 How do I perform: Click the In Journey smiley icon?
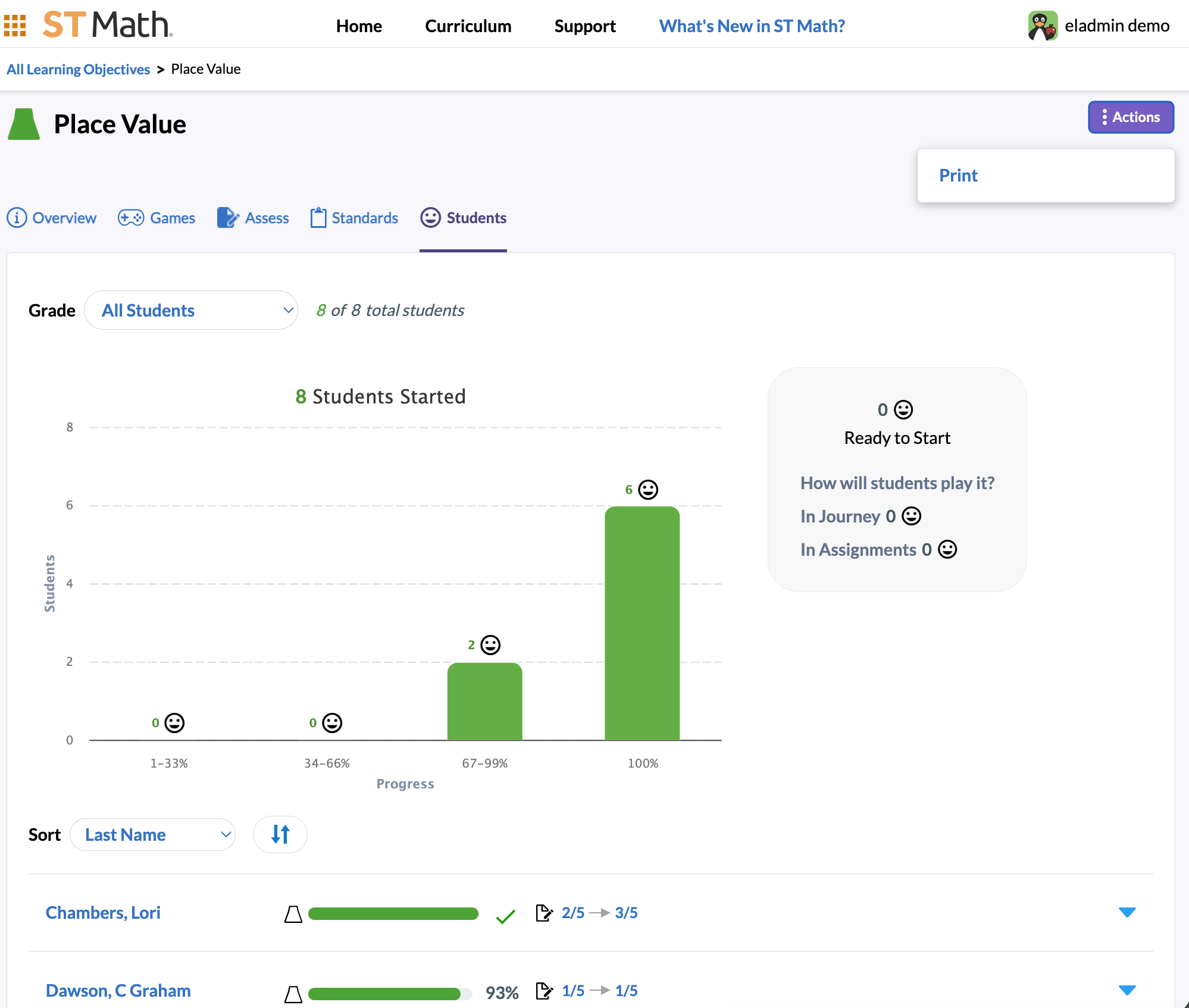[911, 516]
